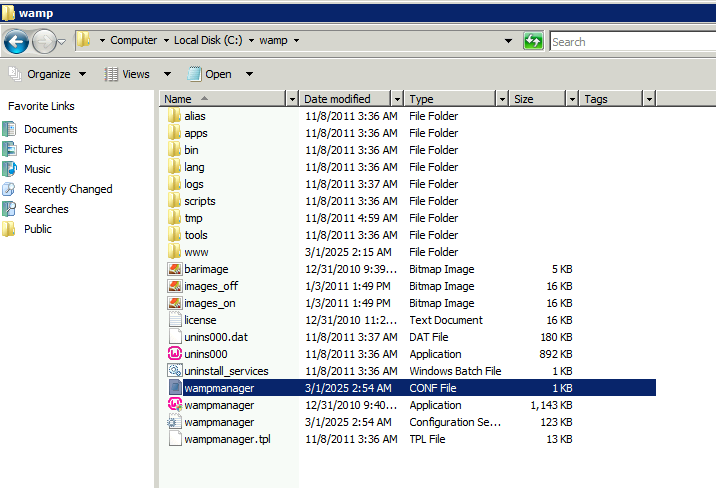716x488 pixels.
Task: Select images_off bitmap file icon
Action: coord(174,286)
